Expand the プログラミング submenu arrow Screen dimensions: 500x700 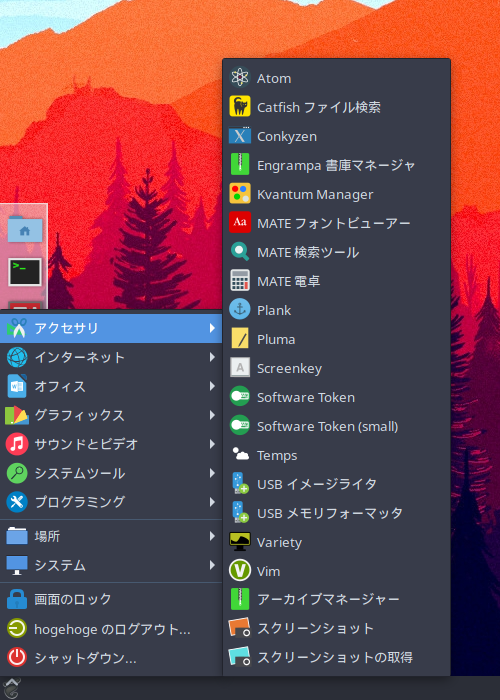pos(212,502)
